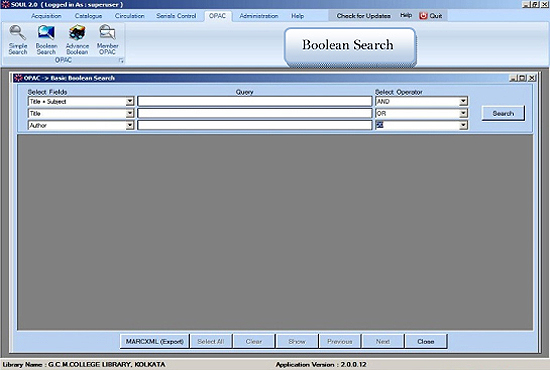The height and width of the screenshot is (370, 550).
Task: Open the third row operator dropdown
Action: click(463, 126)
